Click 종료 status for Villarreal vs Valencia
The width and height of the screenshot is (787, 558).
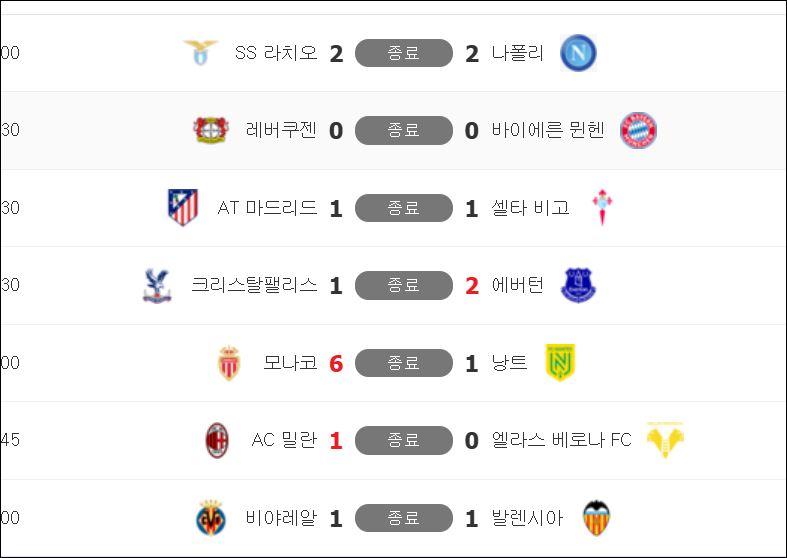(x=404, y=518)
